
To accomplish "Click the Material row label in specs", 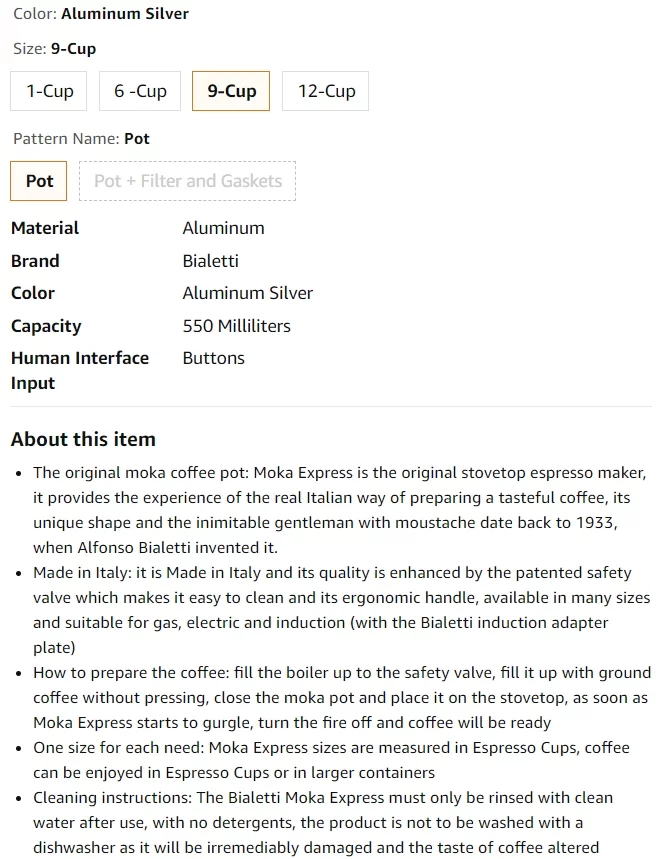I will tap(45, 228).
